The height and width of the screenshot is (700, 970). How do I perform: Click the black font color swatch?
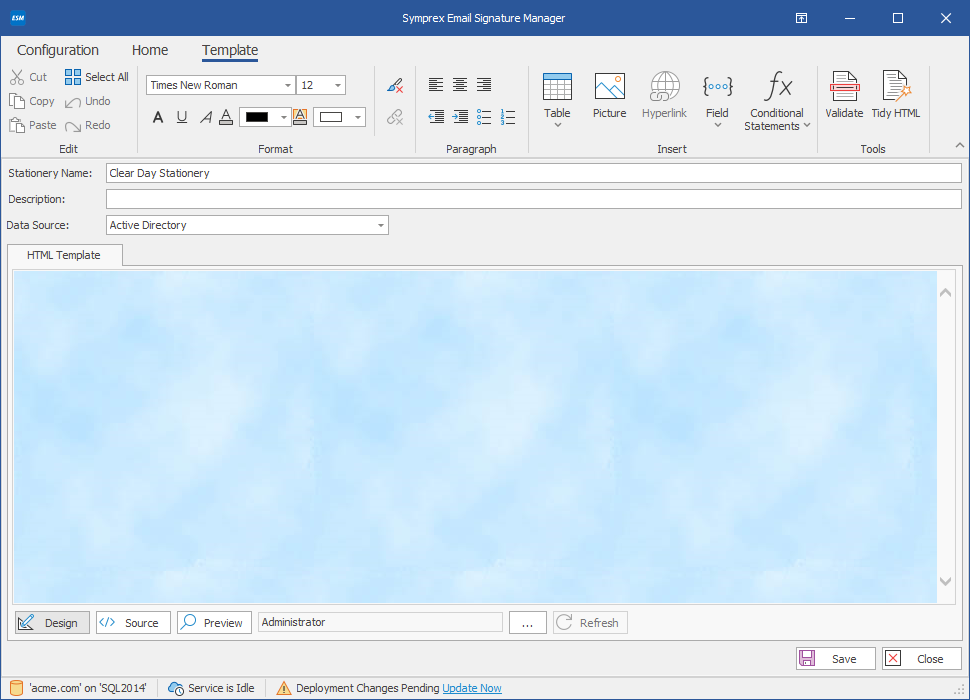pos(257,117)
